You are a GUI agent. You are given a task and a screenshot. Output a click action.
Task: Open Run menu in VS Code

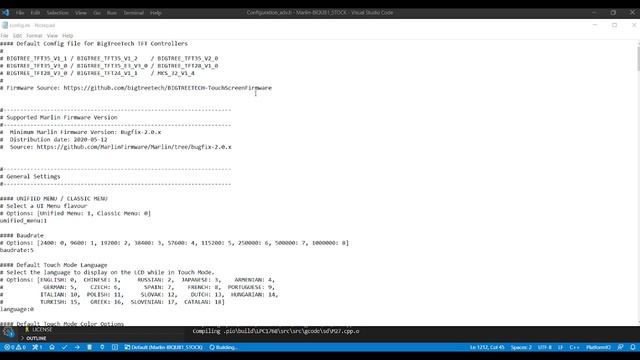point(111,13)
